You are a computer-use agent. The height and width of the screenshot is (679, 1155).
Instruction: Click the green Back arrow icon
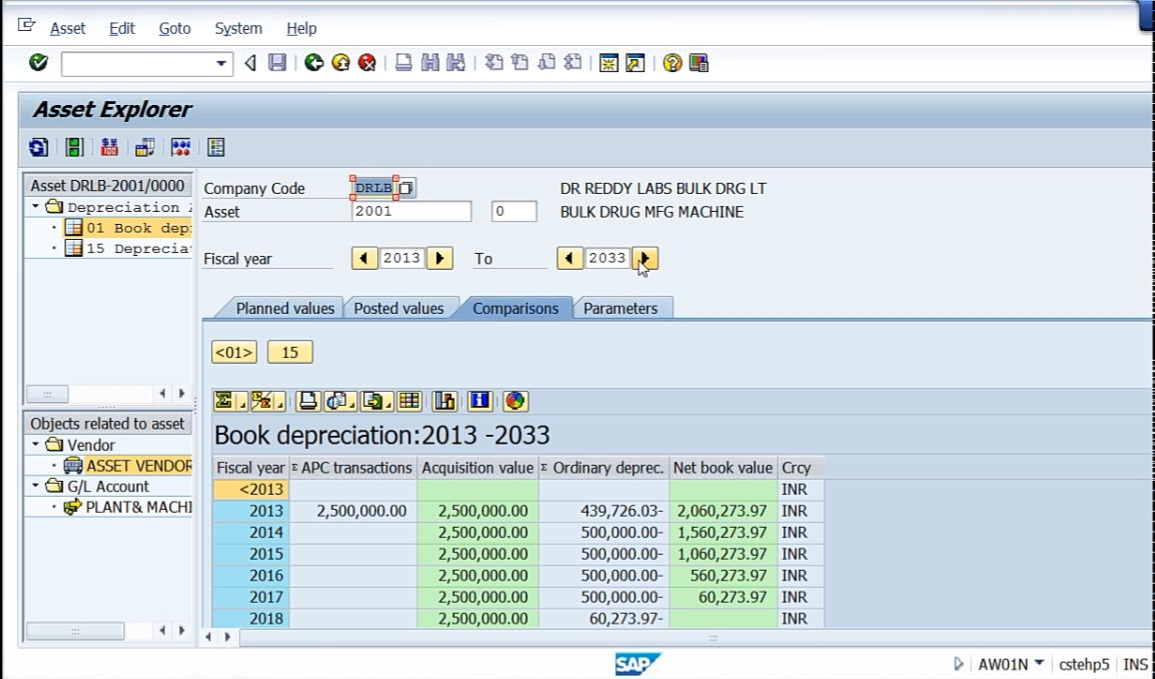pos(314,63)
